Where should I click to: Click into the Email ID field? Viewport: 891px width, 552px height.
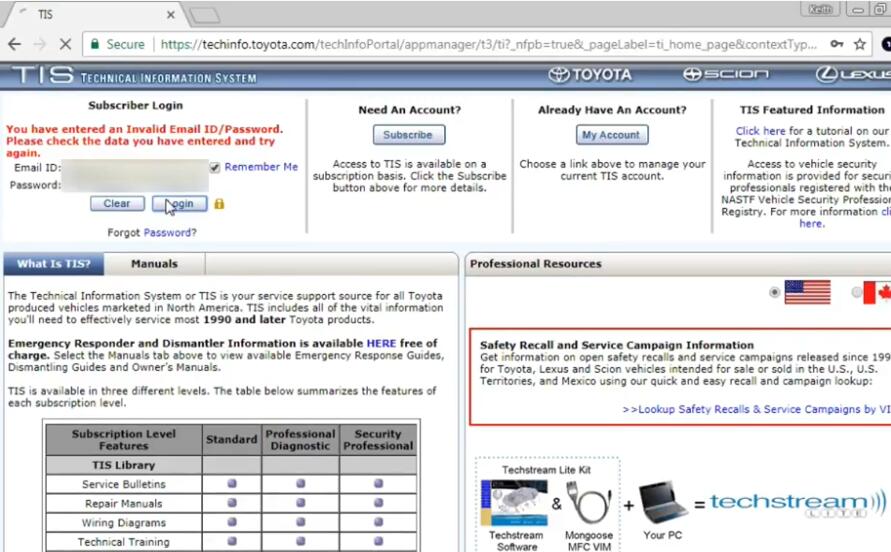coord(135,168)
